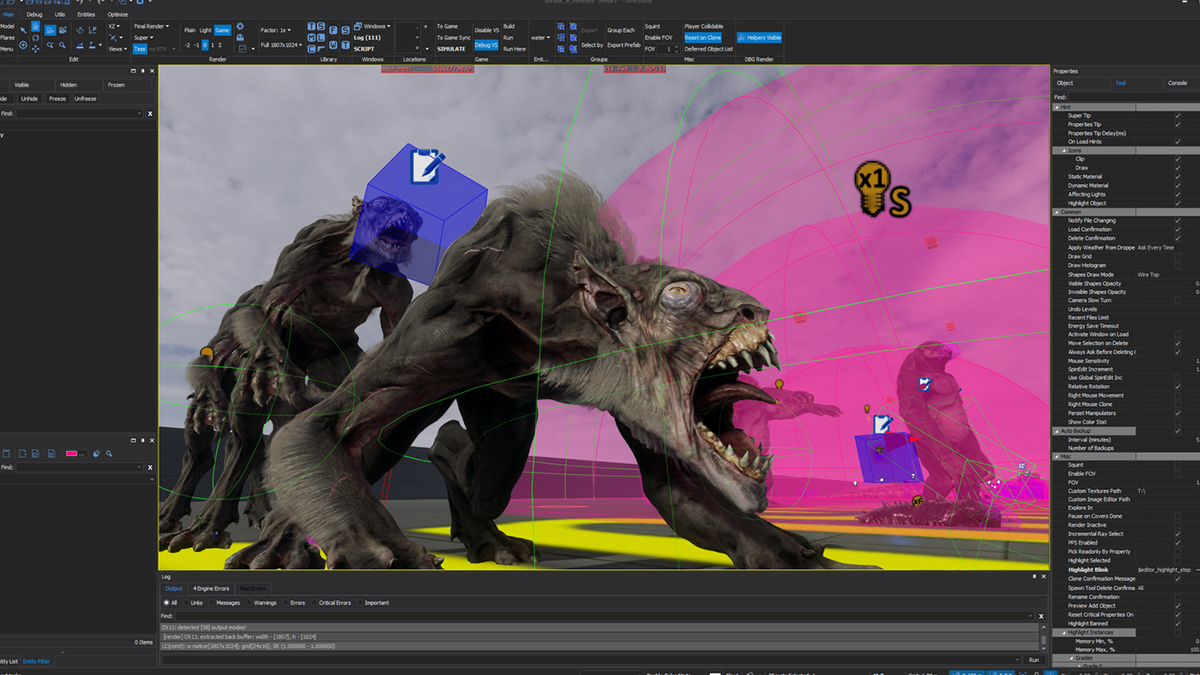Toggle the Super Tip checkbox
This screenshot has width=1200, height=675.
tap(1177, 116)
